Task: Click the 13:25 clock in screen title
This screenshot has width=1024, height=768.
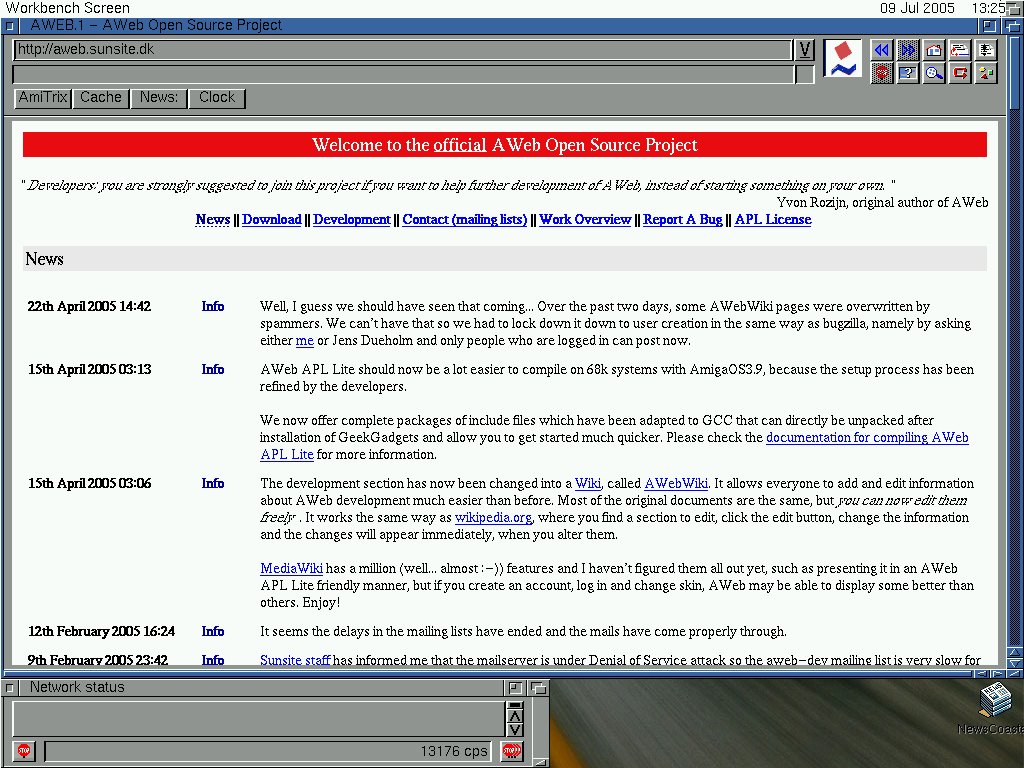Action: pyautogui.click(x=989, y=8)
